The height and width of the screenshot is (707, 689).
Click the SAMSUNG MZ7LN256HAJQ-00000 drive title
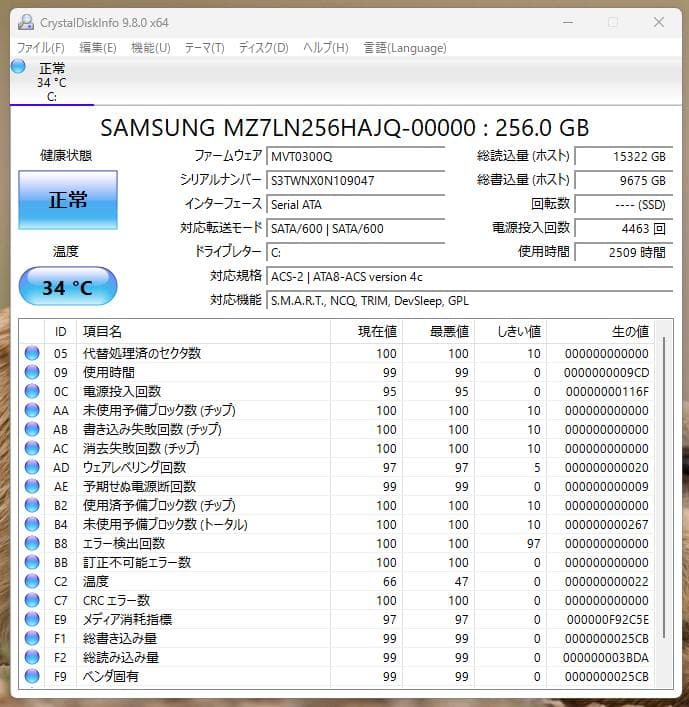pyautogui.click(x=344, y=128)
